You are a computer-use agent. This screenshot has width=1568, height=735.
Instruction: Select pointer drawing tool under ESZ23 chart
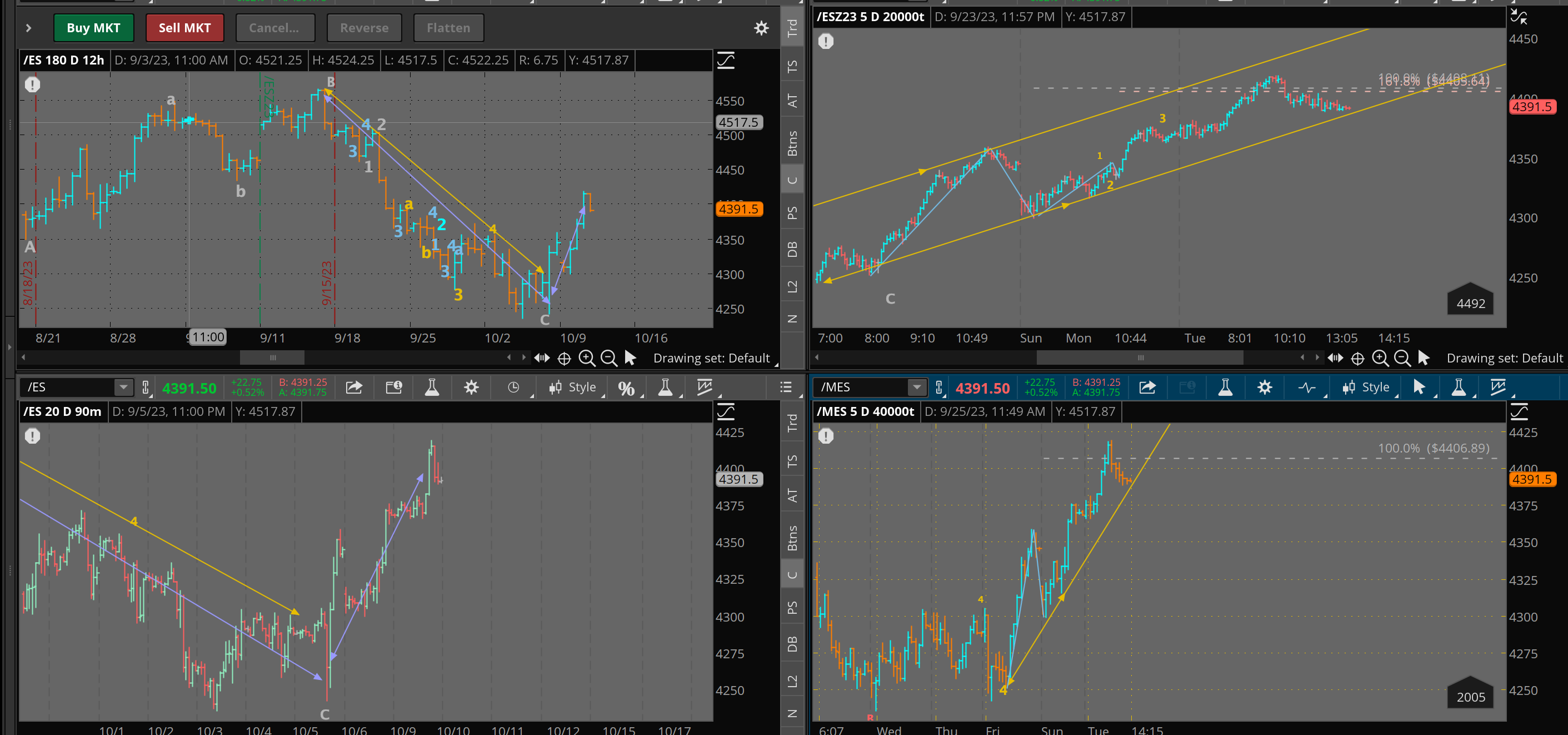pyautogui.click(x=1424, y=358)
